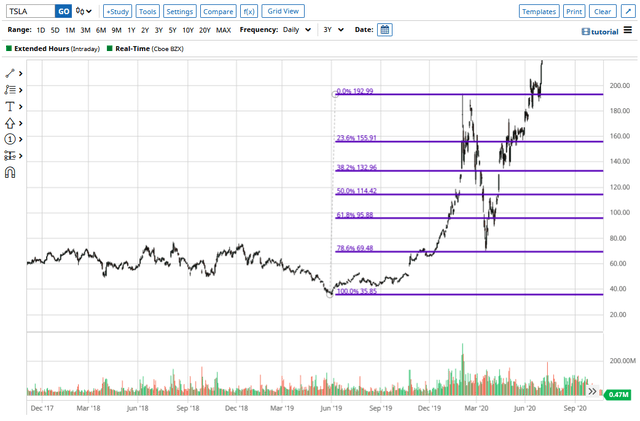640x421 pixels.
Task: Open candlestick chart type selector
Action: pyautogui.click(x=84, y=11)
